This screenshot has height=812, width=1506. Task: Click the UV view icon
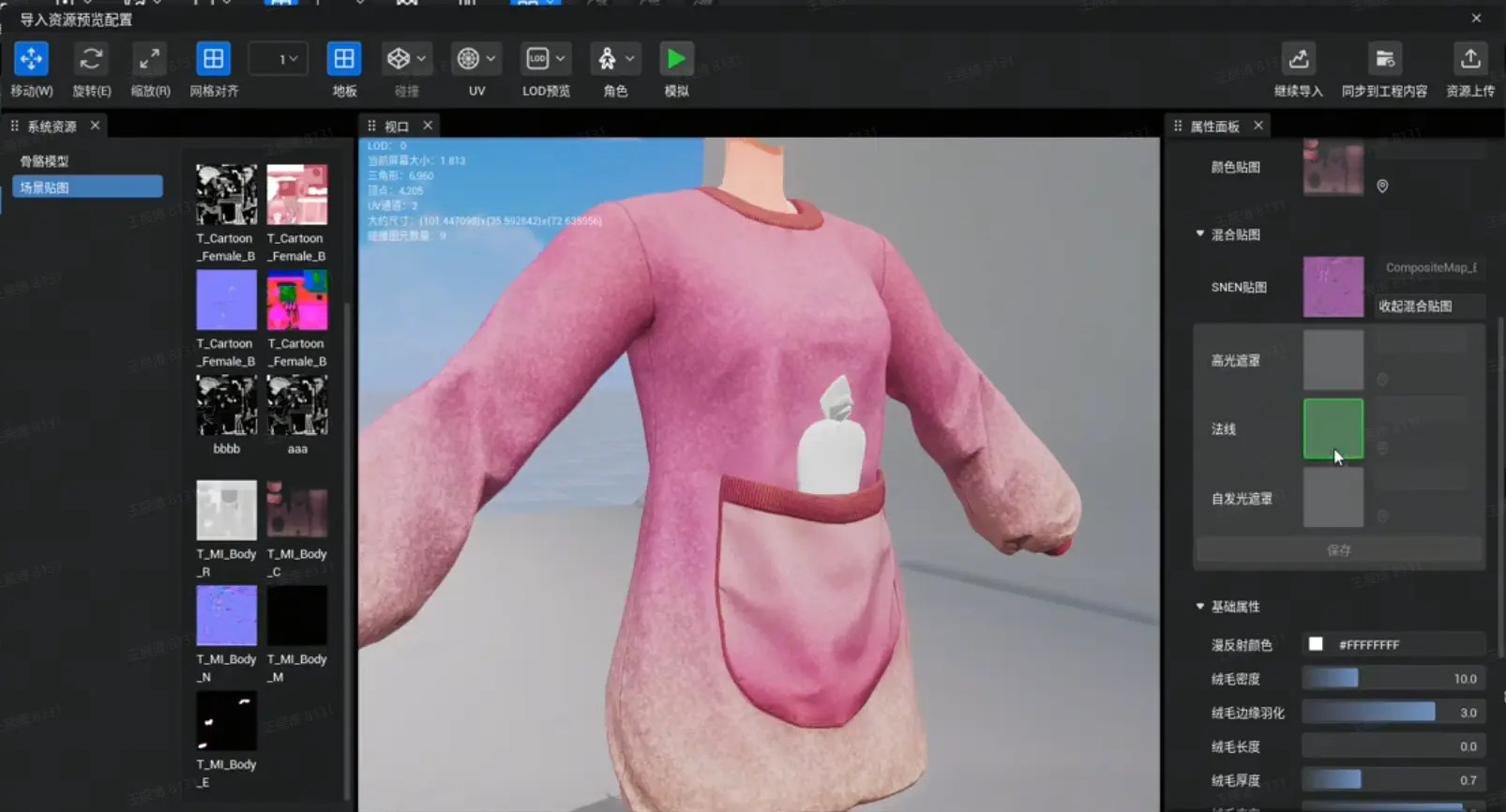(468, 59)
